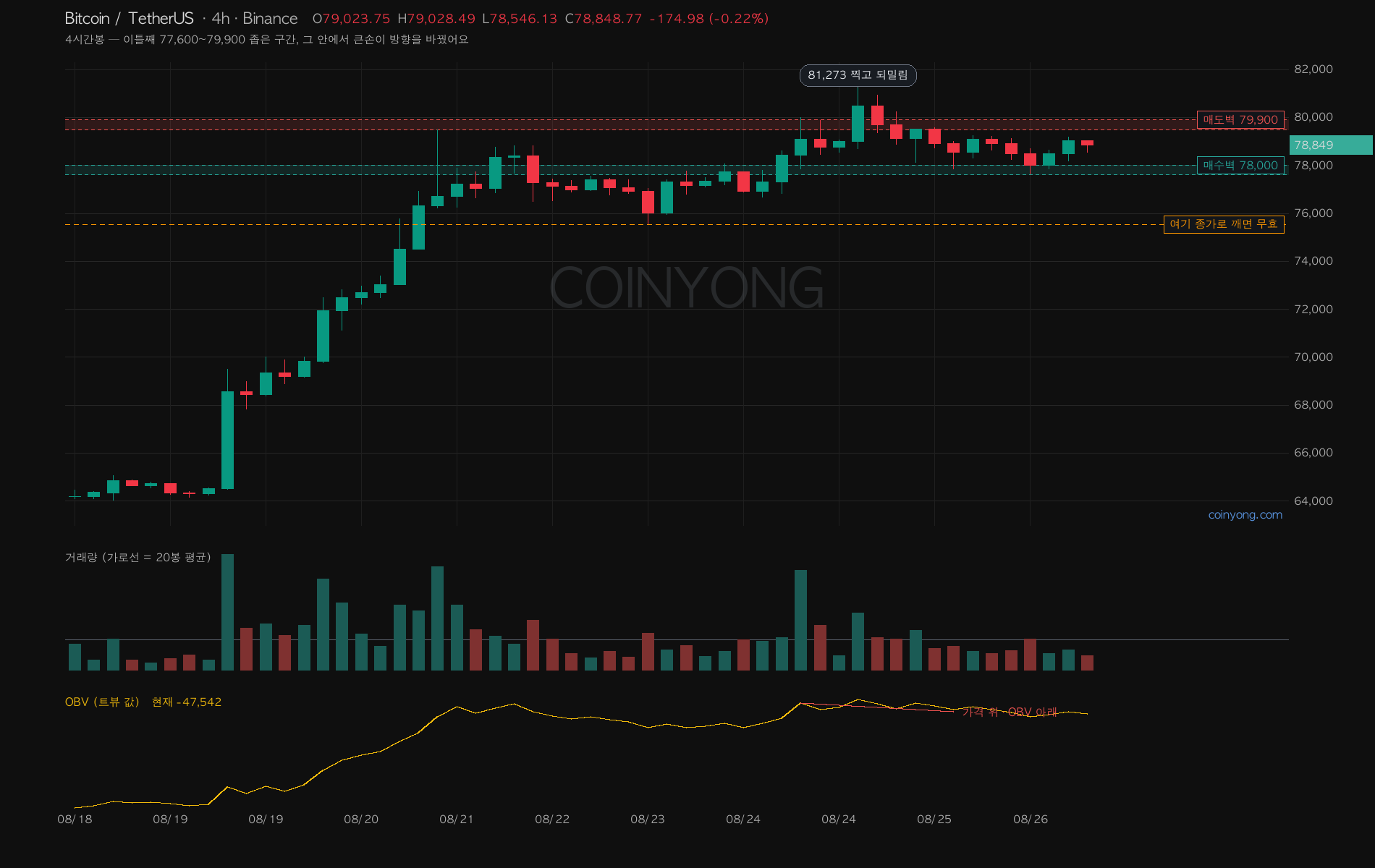Click the tallest green volume bar on the left
Screen dimensions: 1375x868
click(x=227, y=612)
